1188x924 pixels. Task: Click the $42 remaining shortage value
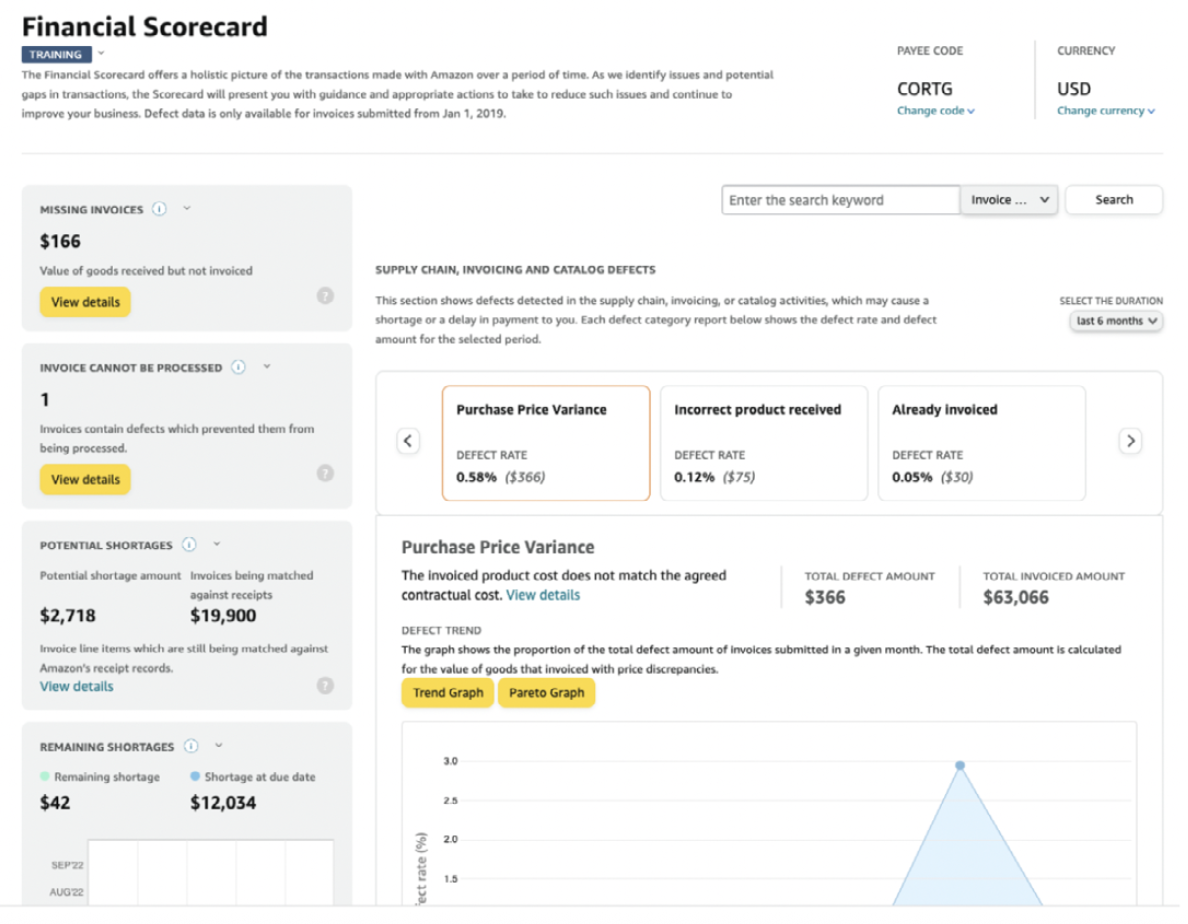(x=55, y=803)
